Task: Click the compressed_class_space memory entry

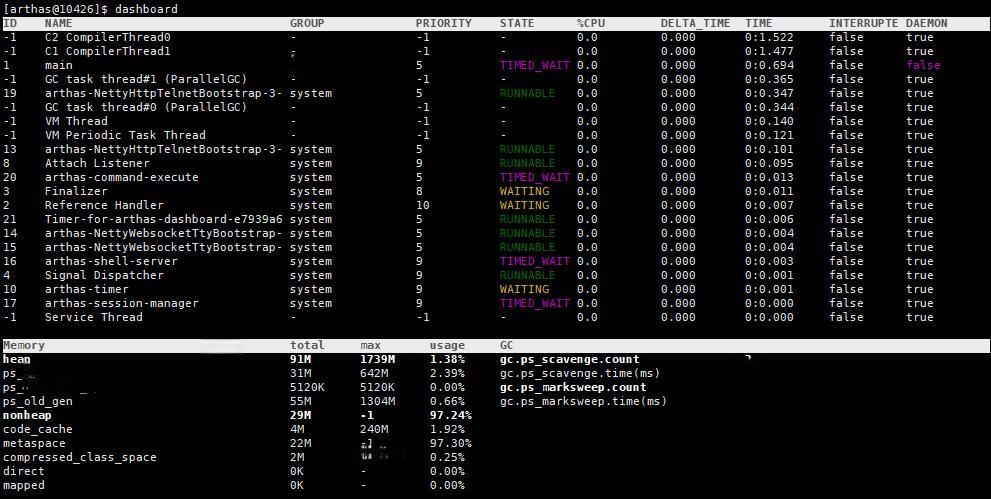Action: pos(80,457)
